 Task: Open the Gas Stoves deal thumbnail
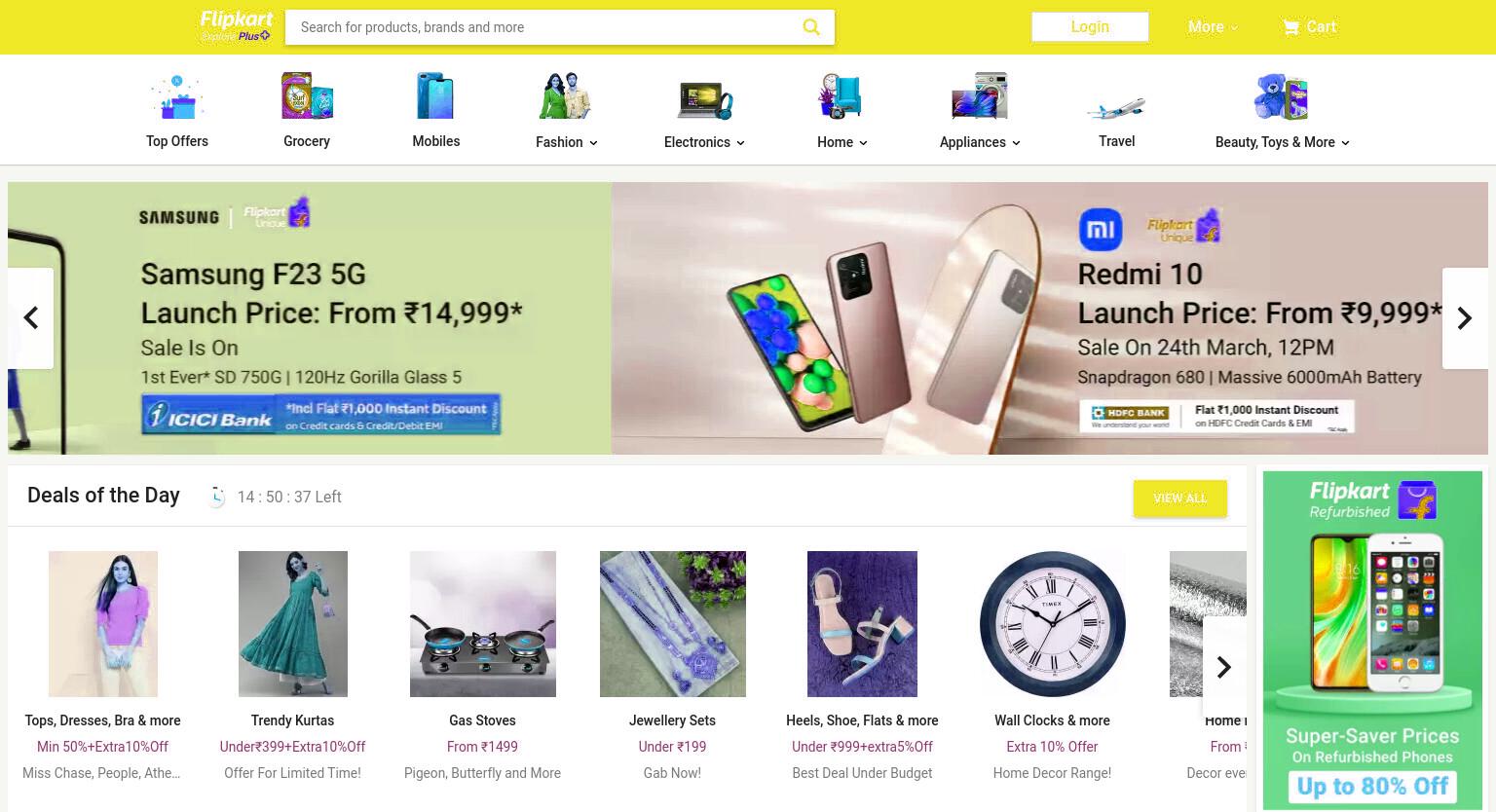click(x=483, y=624)
